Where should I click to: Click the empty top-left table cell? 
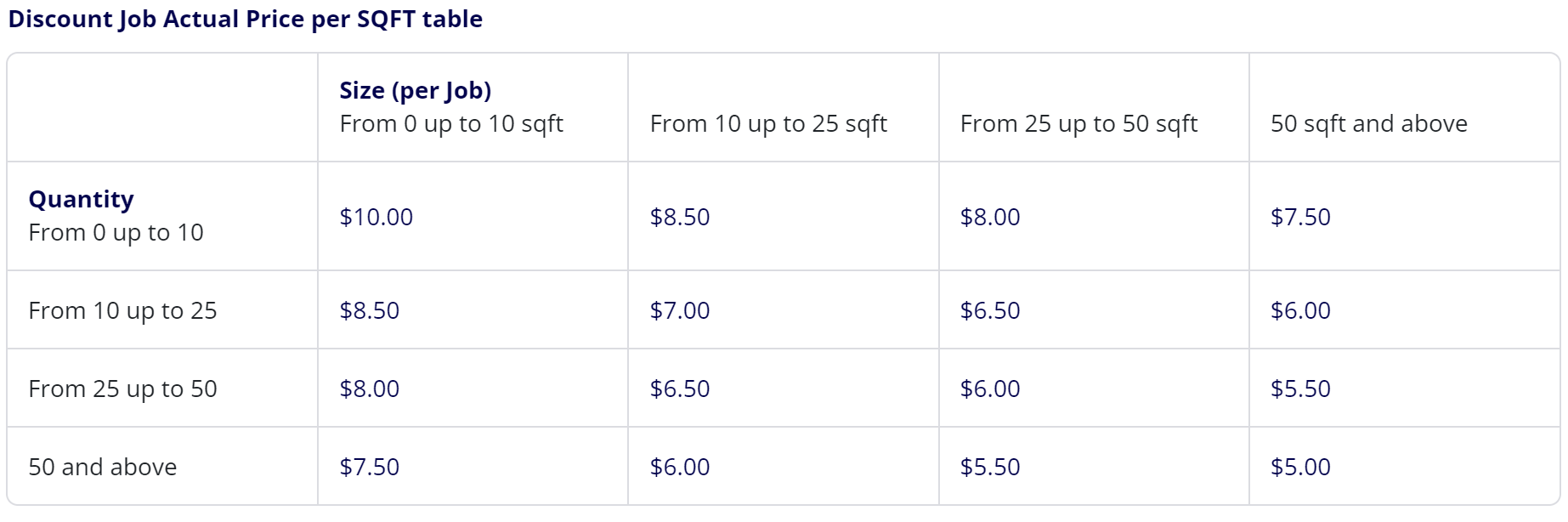(x=162, y=107)
